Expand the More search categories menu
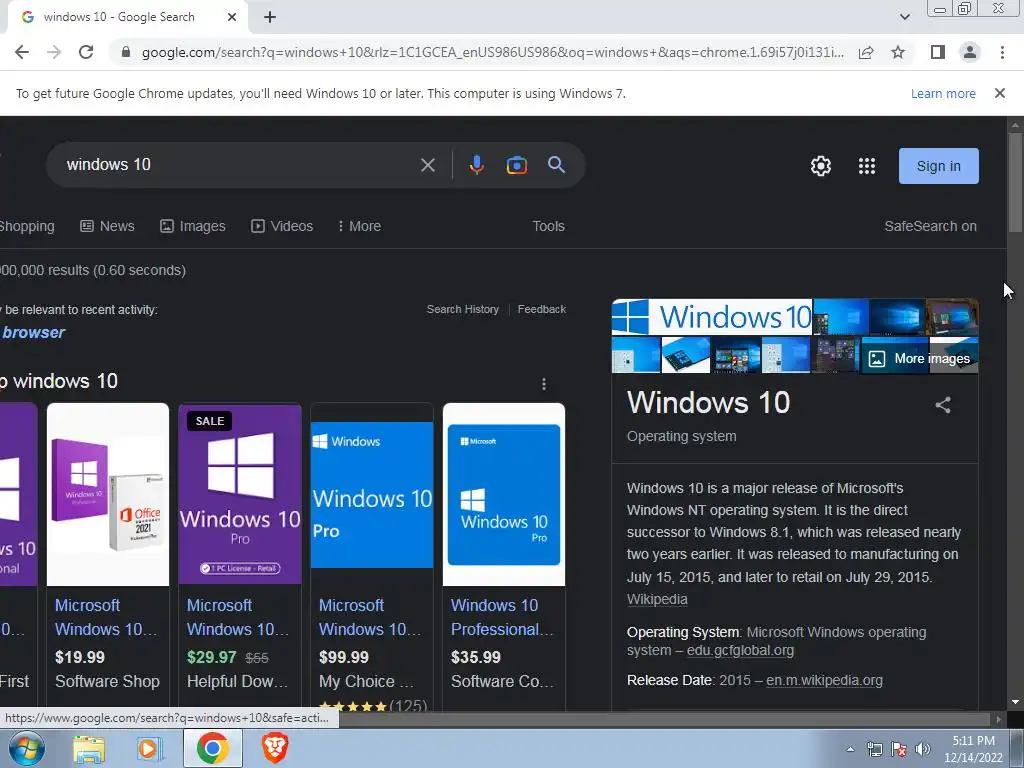The width and height of the screenshot is (1024, 768). pos(359,226)
